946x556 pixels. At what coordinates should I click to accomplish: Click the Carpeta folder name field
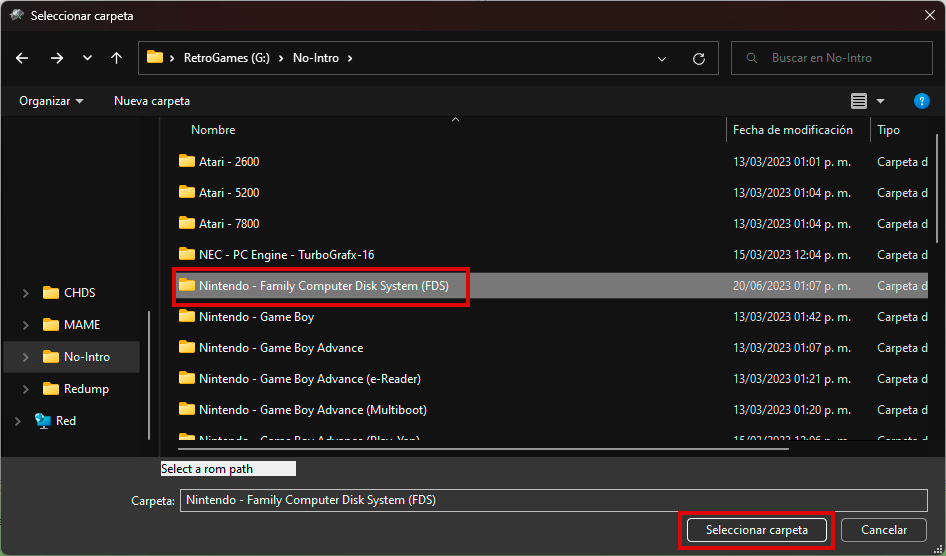pos(553,500)
